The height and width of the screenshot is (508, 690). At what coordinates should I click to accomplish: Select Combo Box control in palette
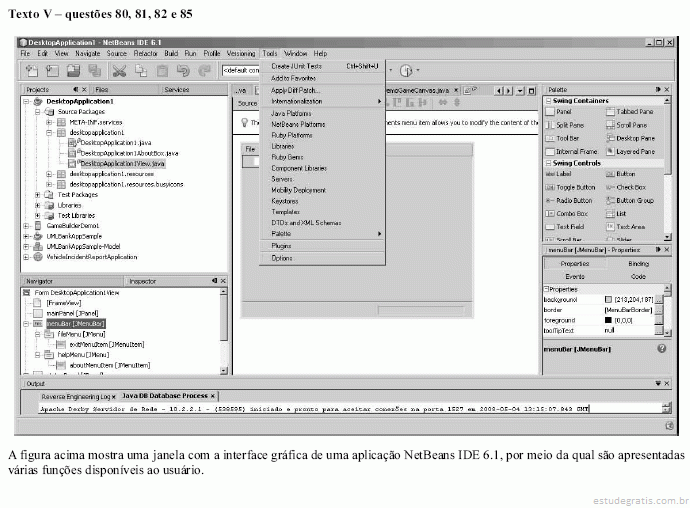pos(567,214)
